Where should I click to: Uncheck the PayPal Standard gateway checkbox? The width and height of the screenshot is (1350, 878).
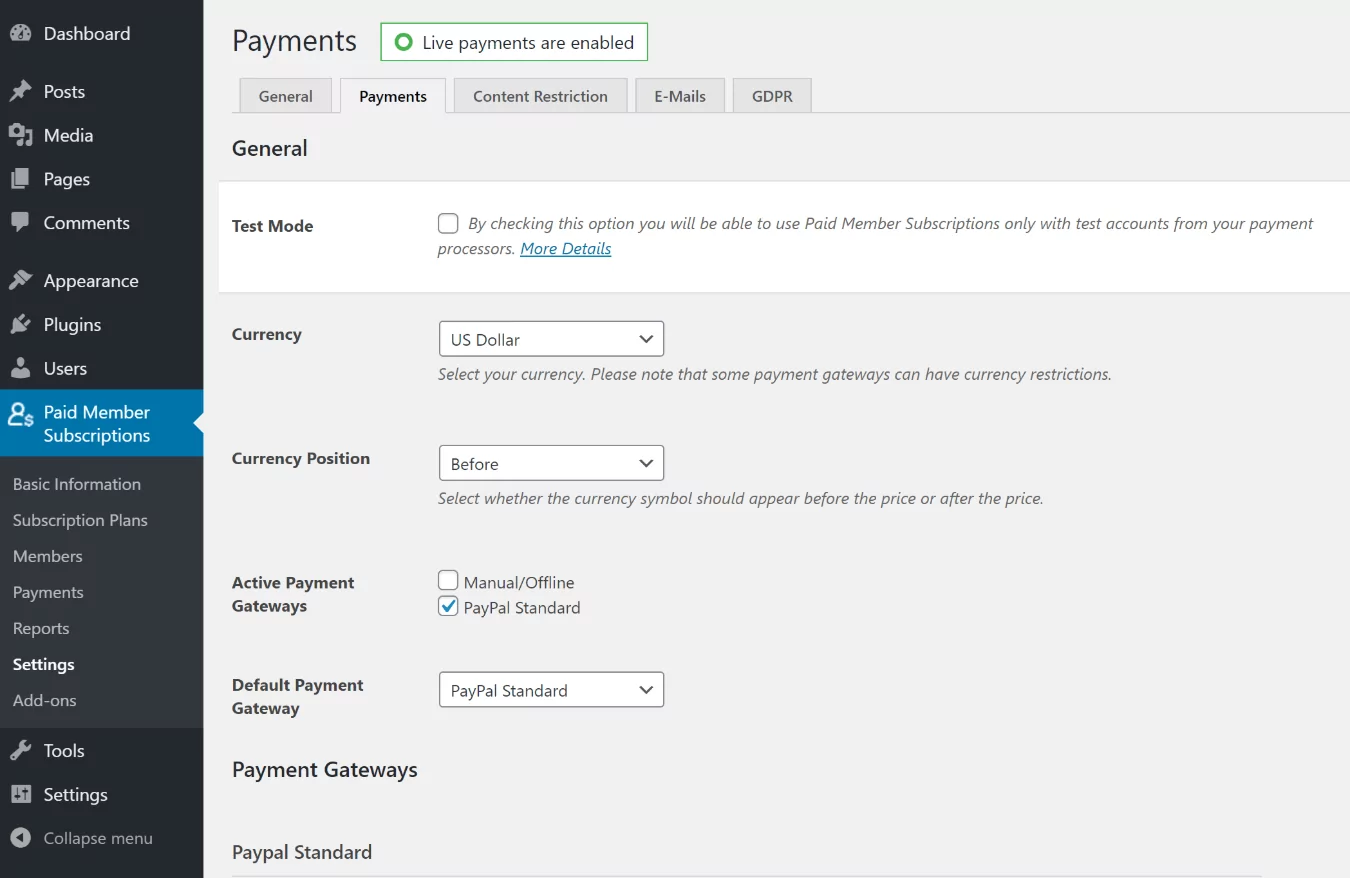pos(448,606)
